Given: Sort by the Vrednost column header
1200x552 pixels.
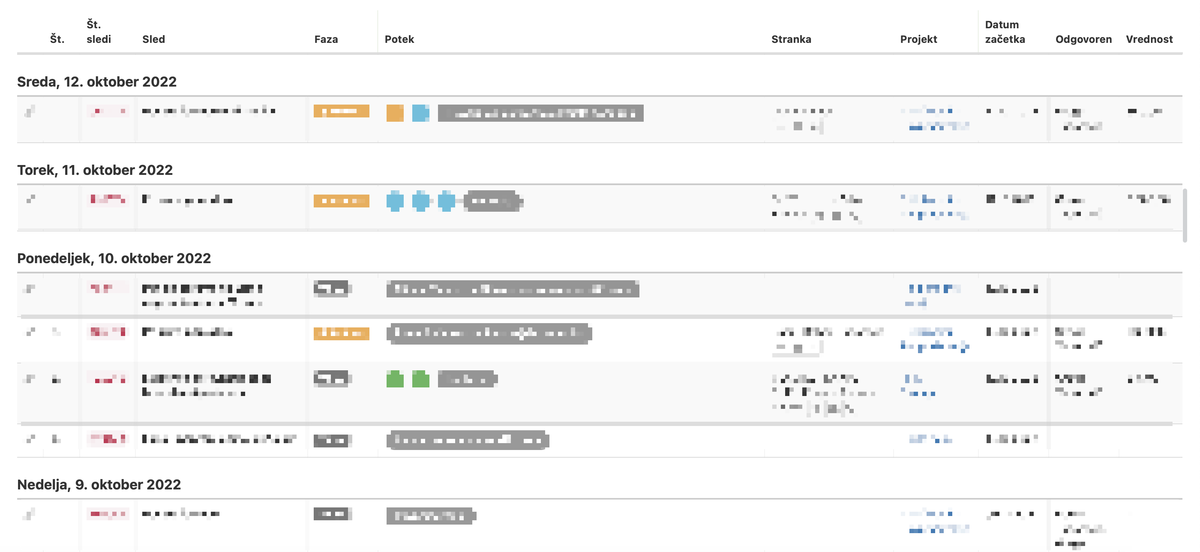Looking at the screenshot, I should click(1149, 40).
